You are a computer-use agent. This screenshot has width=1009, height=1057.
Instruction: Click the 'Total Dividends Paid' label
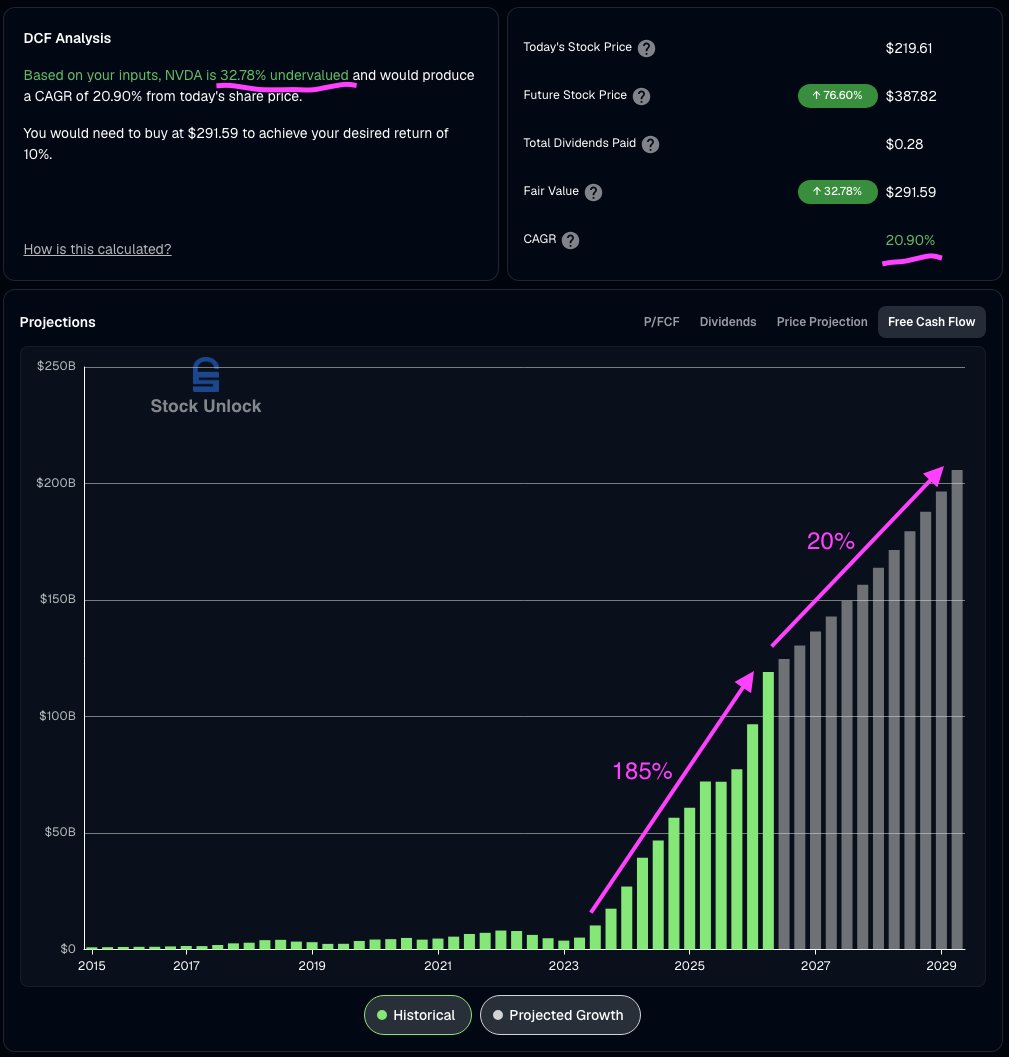pos(580,143)
